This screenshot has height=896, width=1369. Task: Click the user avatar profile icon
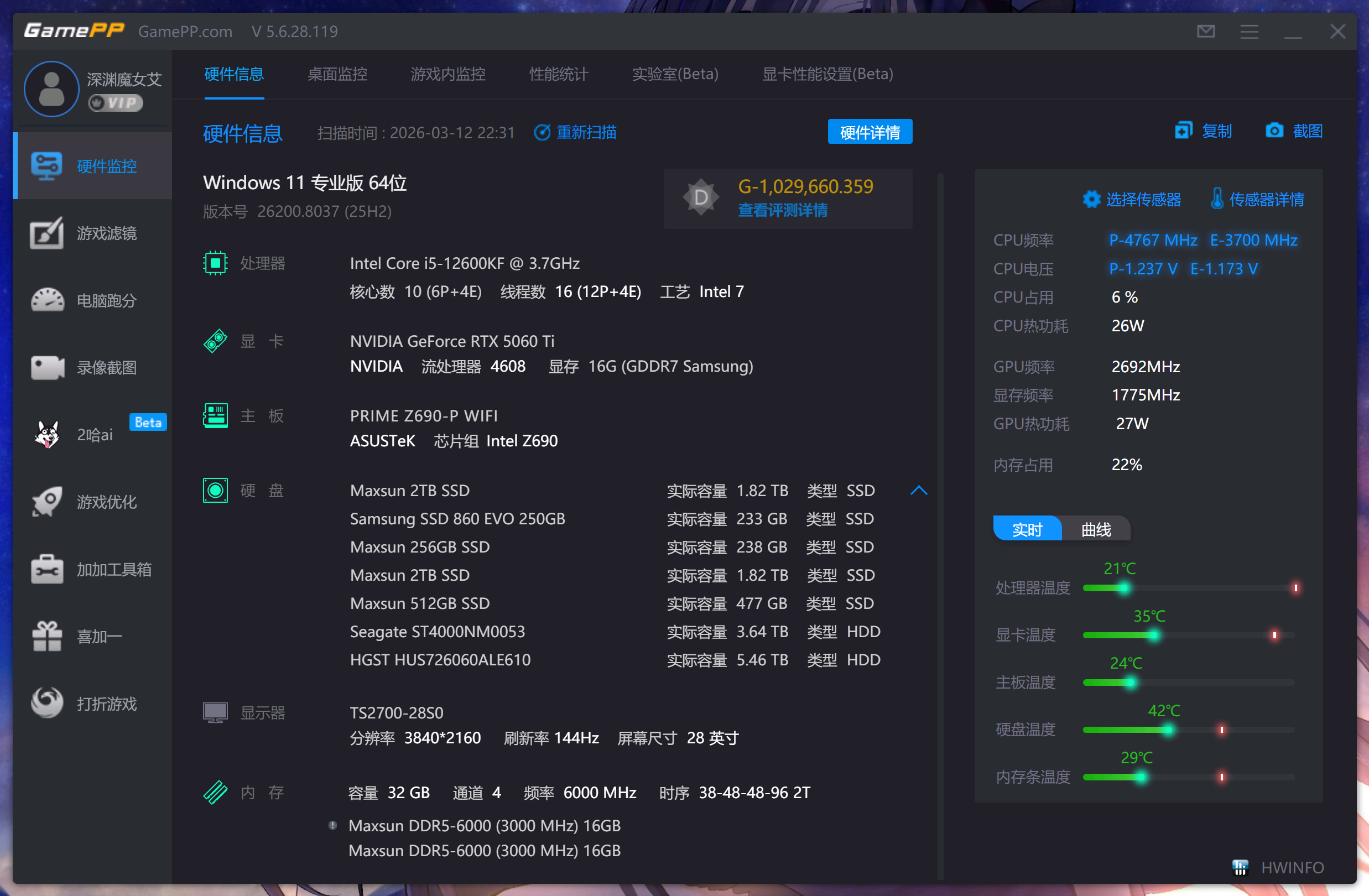click(x=51, y=89)
